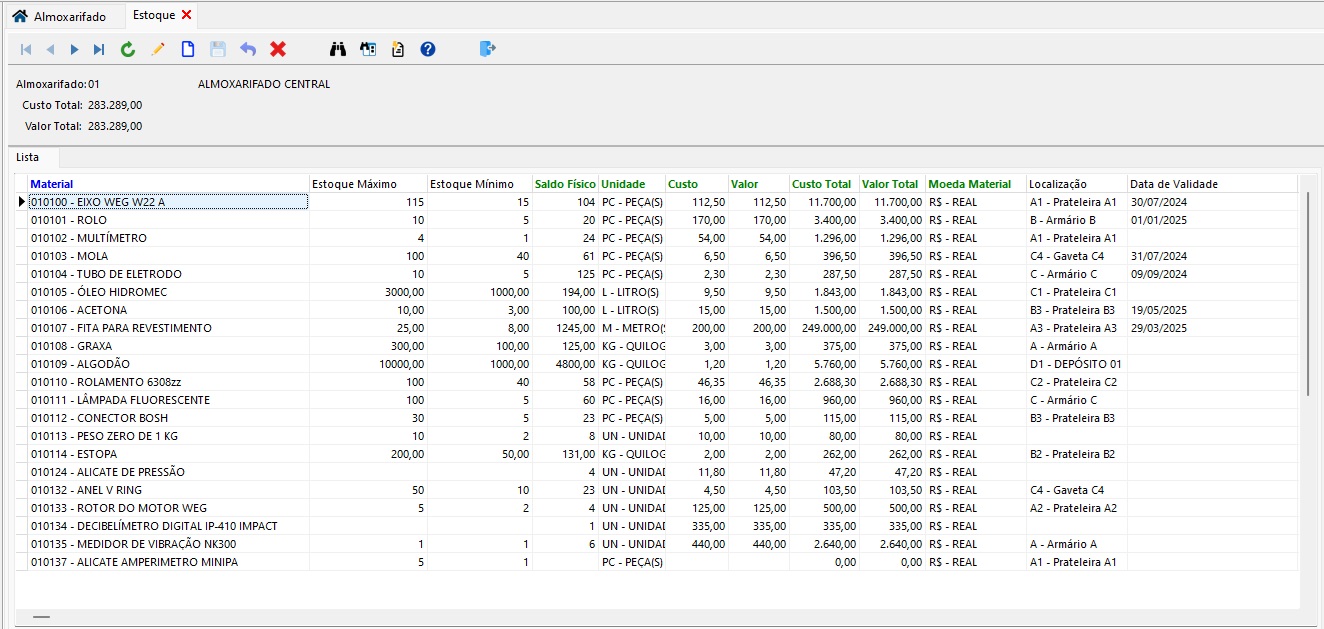Screen dimensions: 1324x629
Task: Click the pencil edit icon
Action: (x=158, y=49)
